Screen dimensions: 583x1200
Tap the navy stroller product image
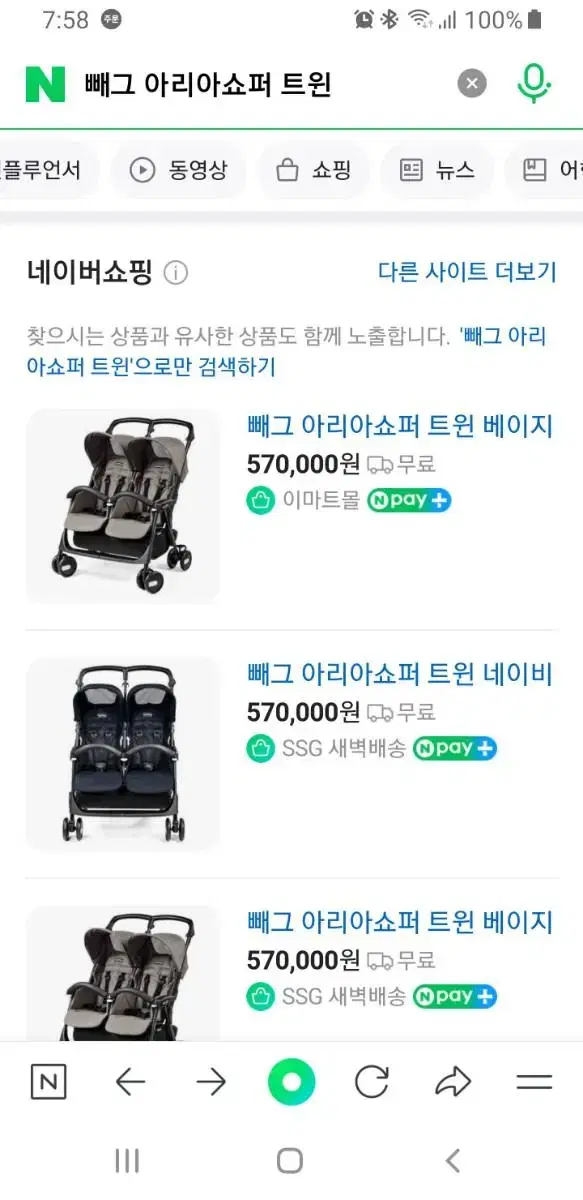click(123, 754)
